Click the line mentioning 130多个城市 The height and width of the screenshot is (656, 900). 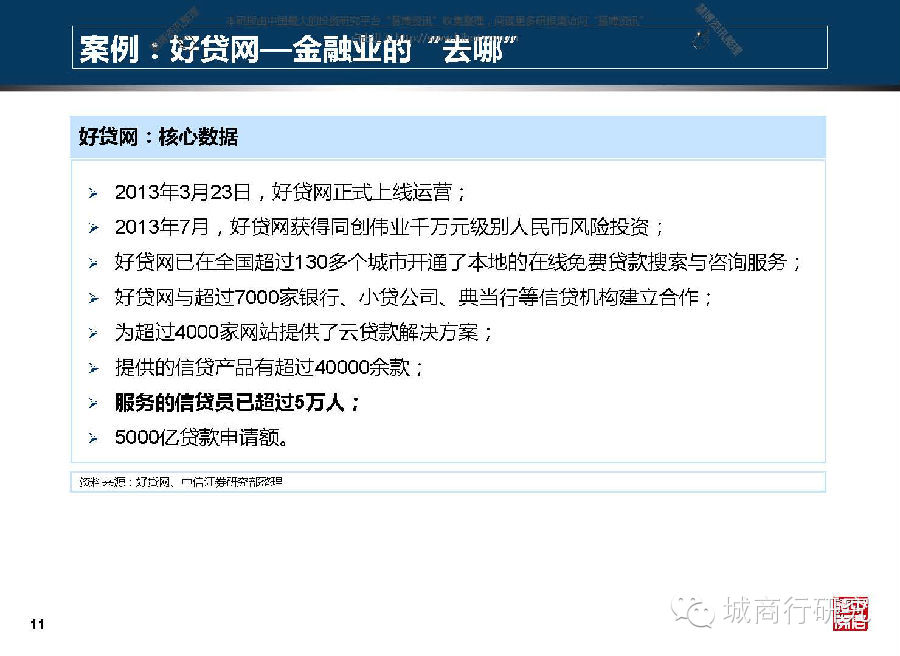pyautogui.click(x=457, y=262)
